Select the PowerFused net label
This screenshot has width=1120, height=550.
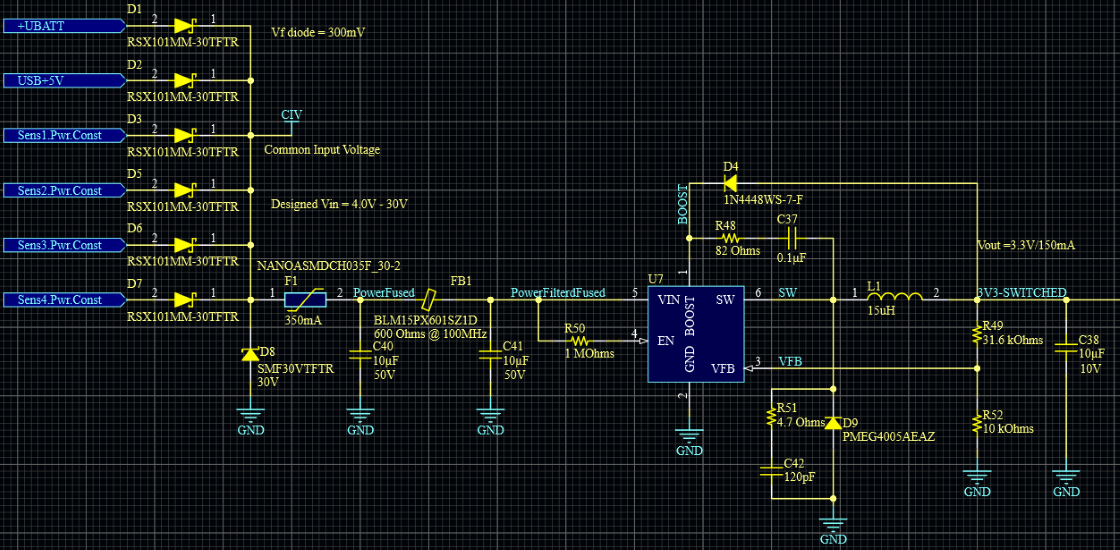pyautogui.click(x=384, y=293)
